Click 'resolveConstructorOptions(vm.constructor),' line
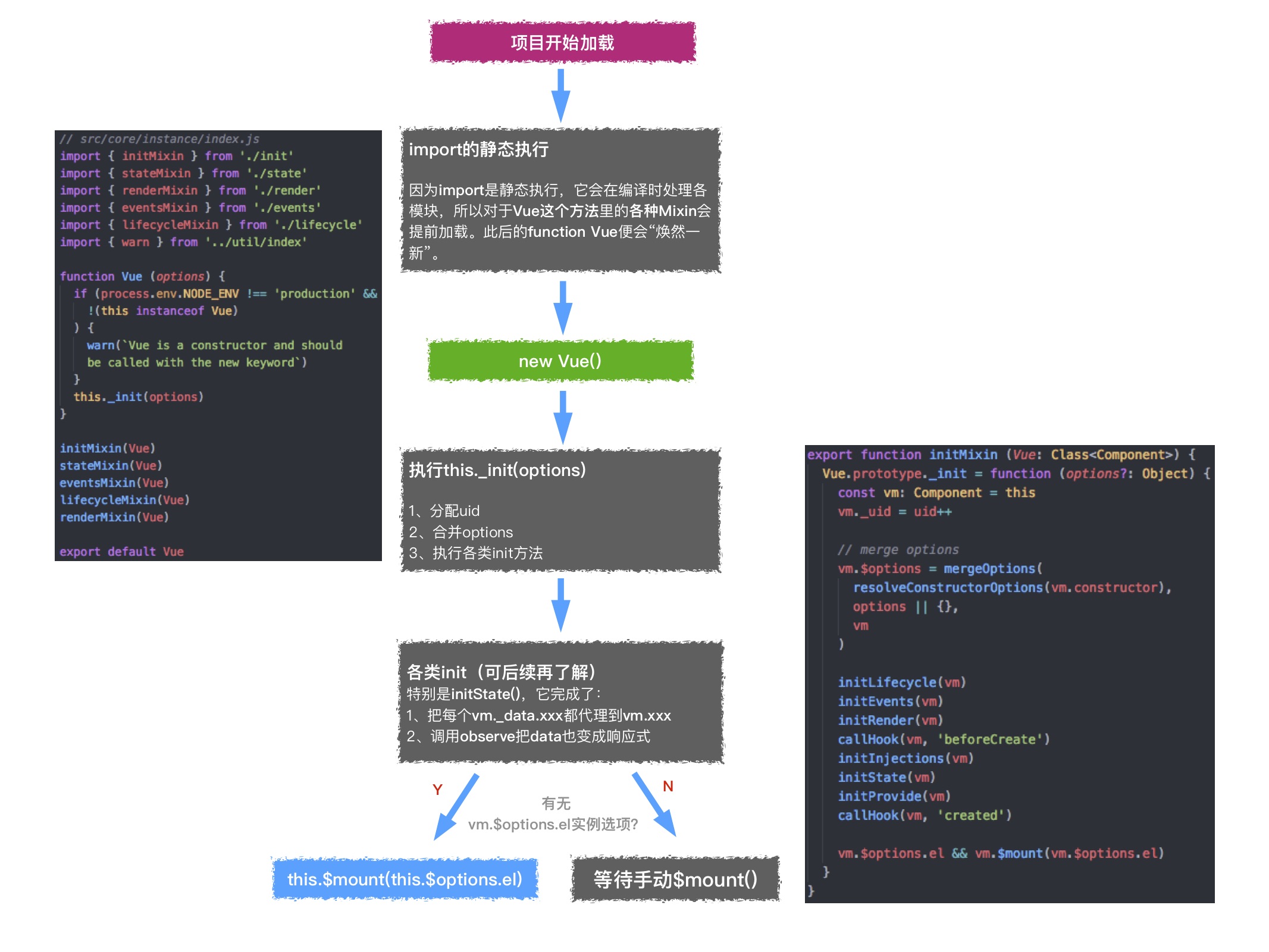The height and width of the screenshot is (952, 1269). tap(1013, 588)
